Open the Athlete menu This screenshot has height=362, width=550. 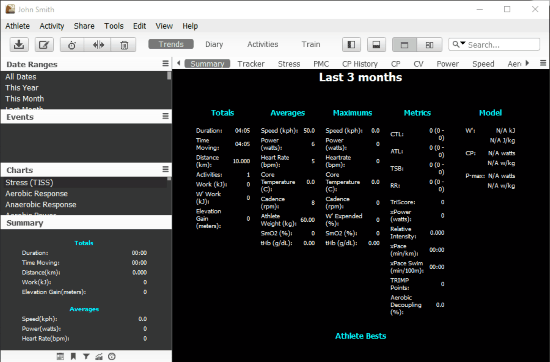pos(17,26)
